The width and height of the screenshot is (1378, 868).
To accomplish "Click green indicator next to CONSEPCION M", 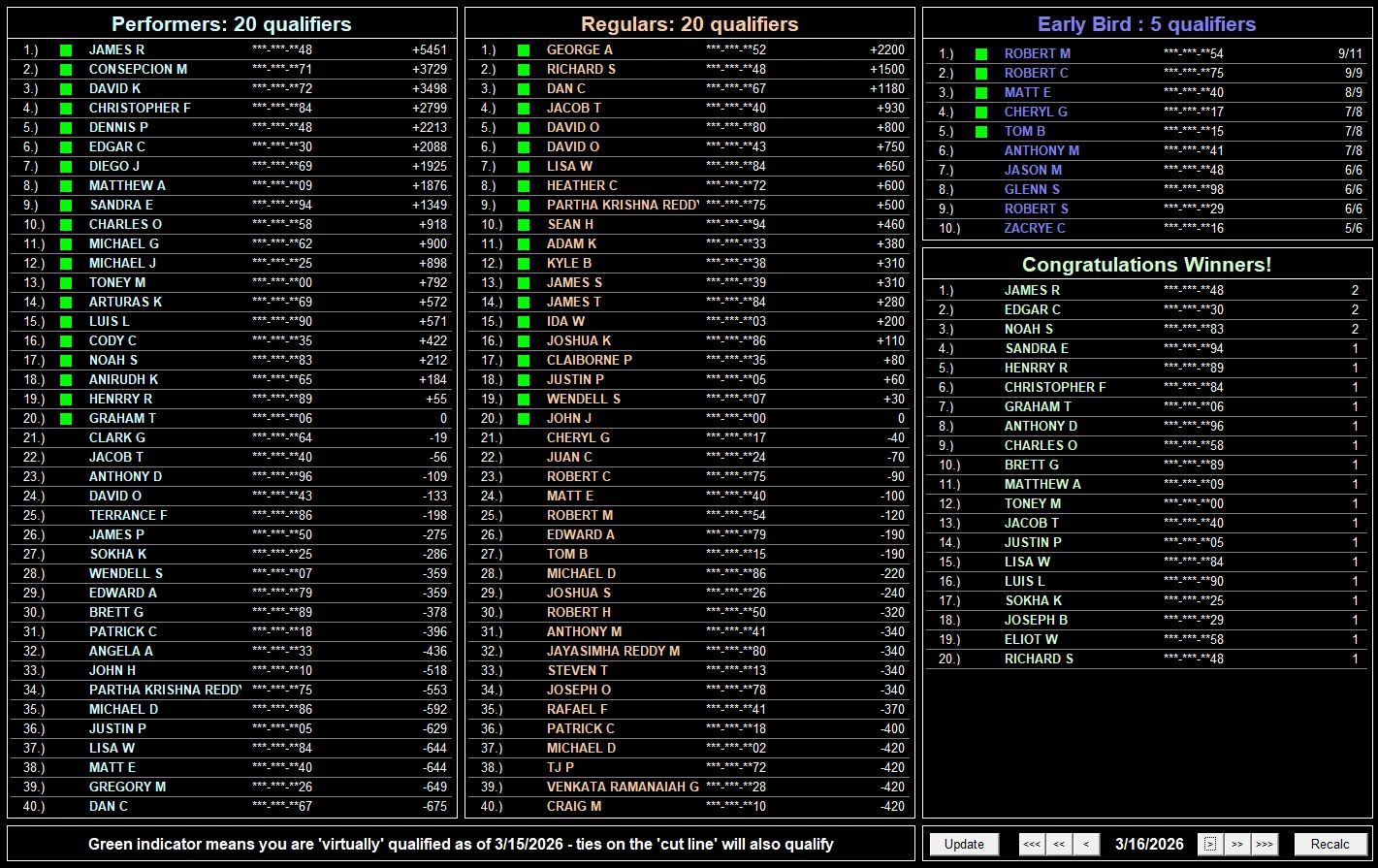I will pos(66,69).
